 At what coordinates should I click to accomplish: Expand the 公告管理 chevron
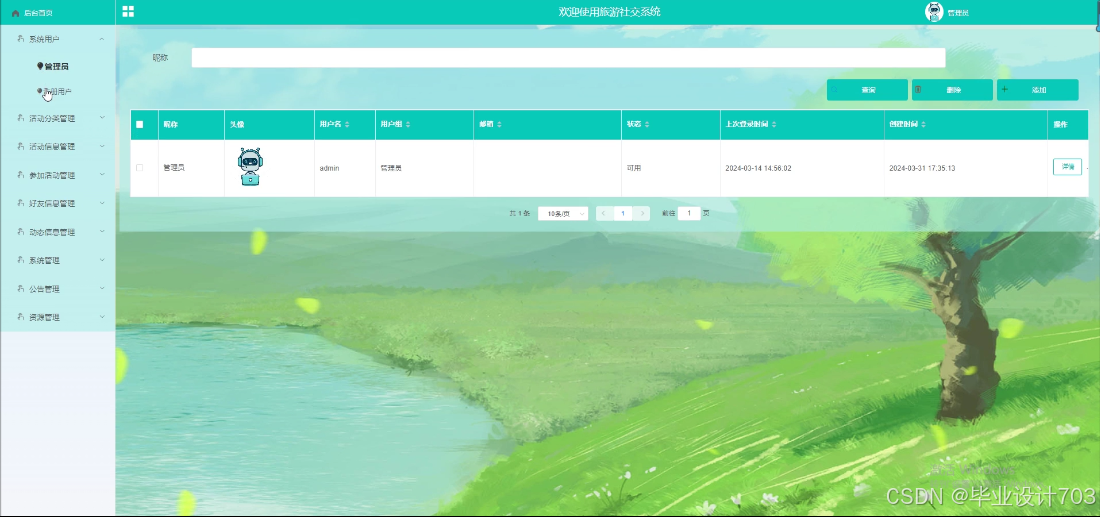click(102, 288)
